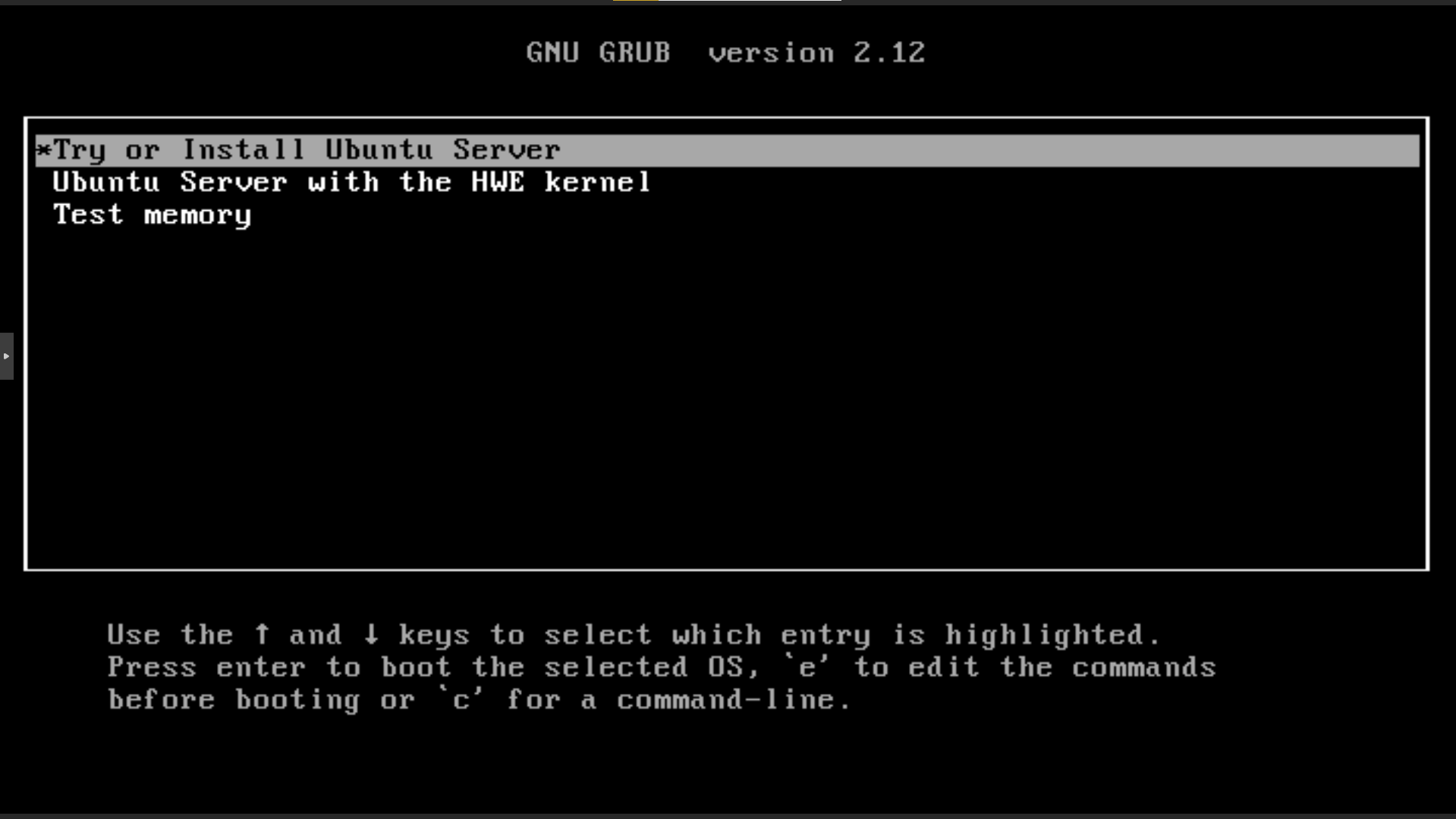Click the word 'HWE' in the second entry
This screenshot has width=1456, height=819.
[x=498, y=182]
